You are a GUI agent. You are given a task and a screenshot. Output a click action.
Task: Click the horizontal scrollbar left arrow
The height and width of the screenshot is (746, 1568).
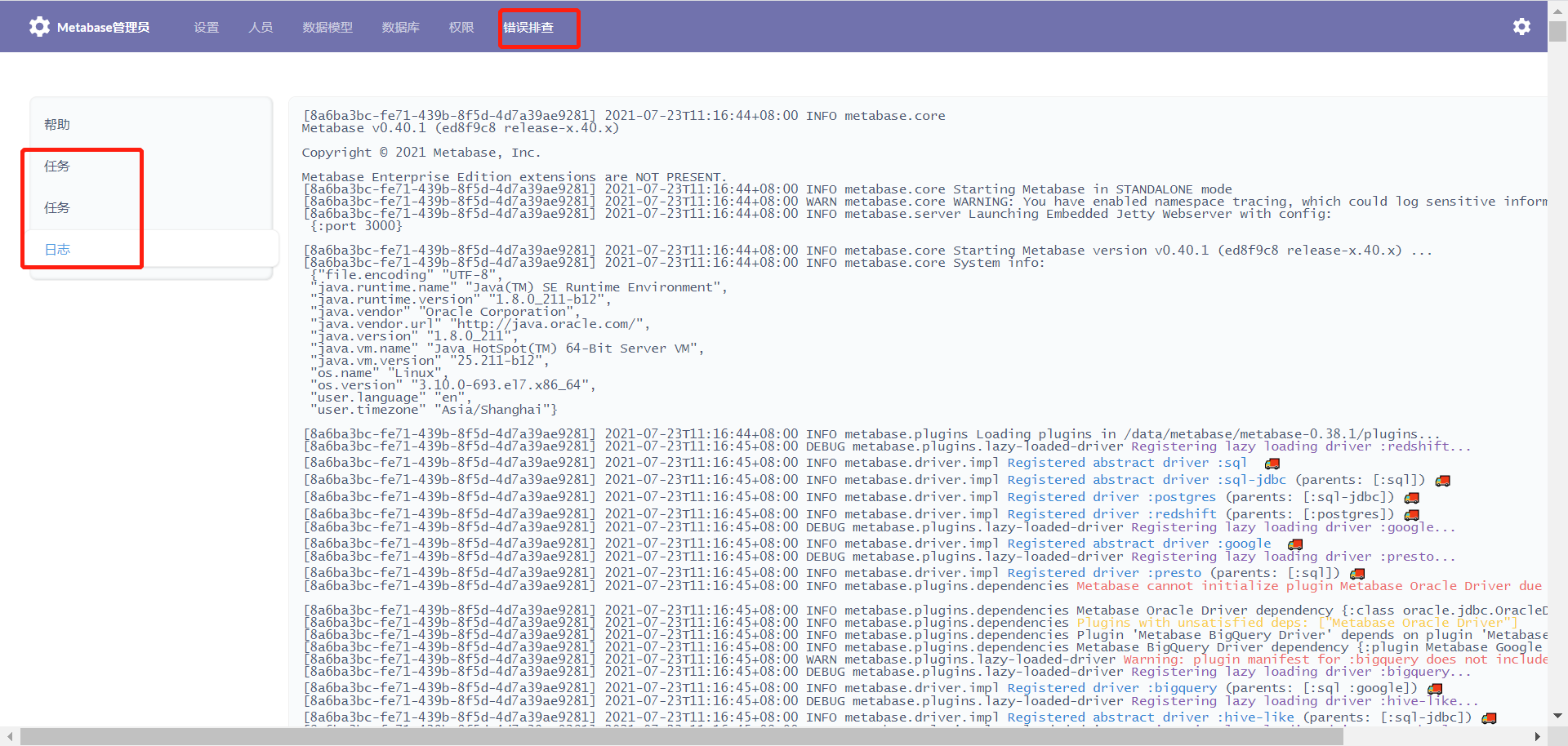(9, 736)
